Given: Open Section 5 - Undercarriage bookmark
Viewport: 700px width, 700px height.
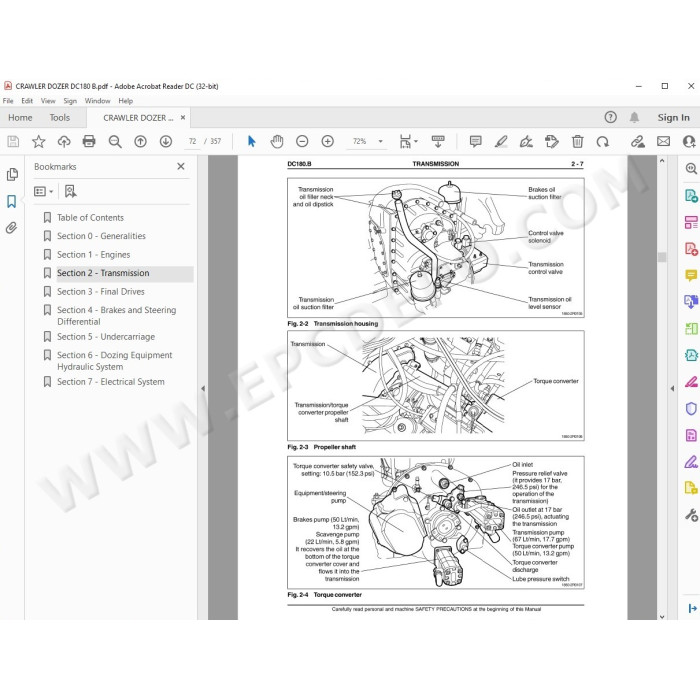Looking at the screenshot, I should click(106, 337).
